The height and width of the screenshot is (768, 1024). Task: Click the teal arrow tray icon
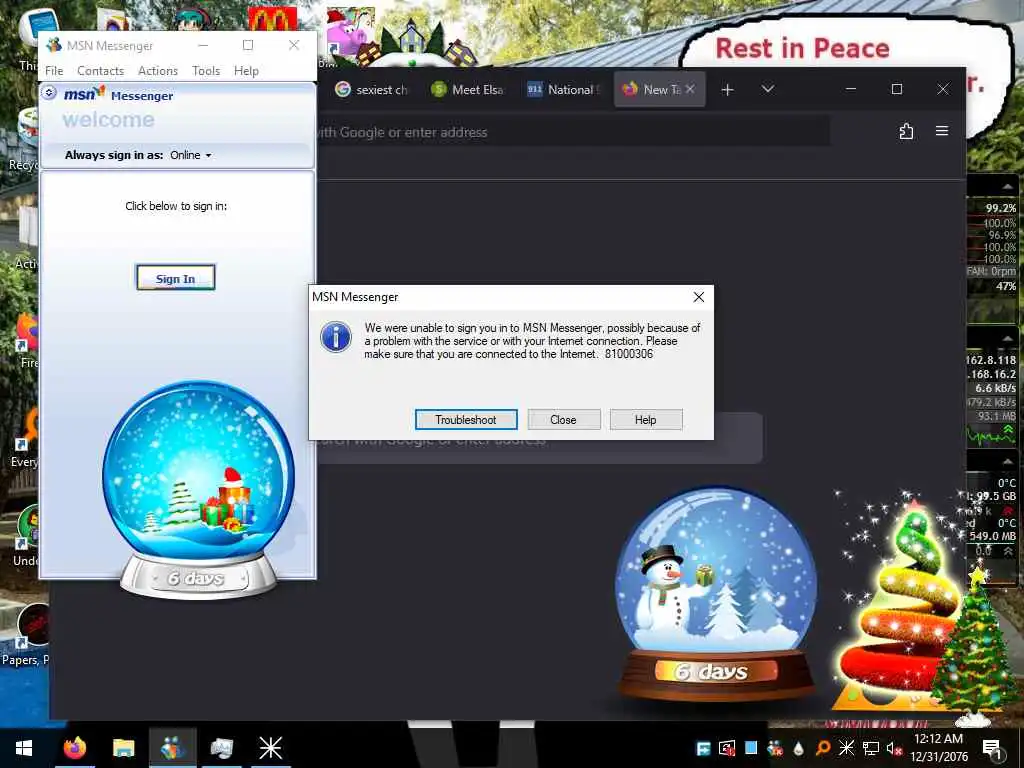pos(703,748)
